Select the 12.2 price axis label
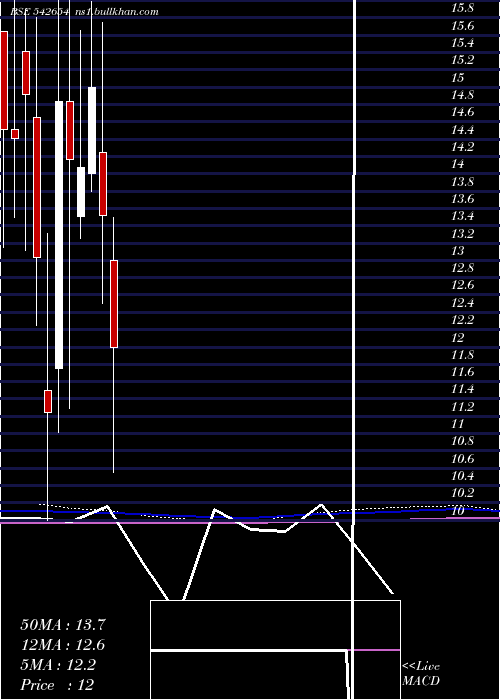This screenshot has width=500, height=700. (462, 320)
